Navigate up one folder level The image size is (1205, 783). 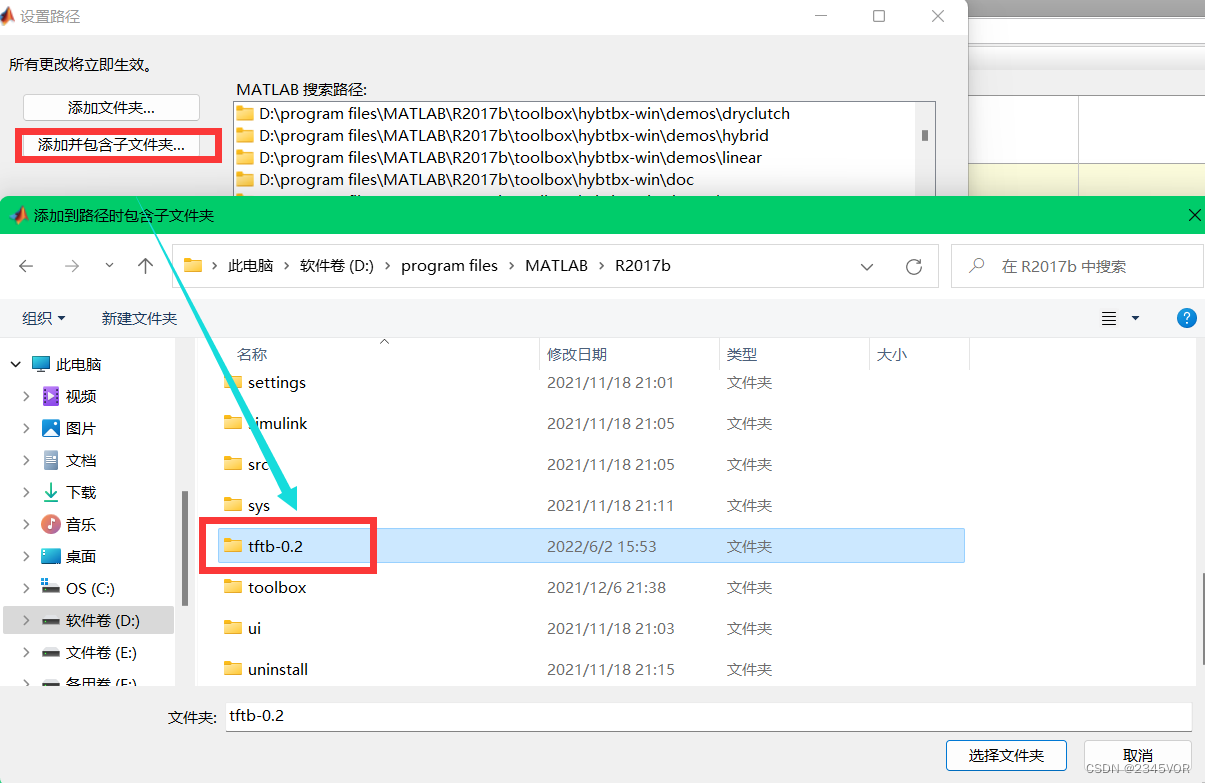(145, 265)
